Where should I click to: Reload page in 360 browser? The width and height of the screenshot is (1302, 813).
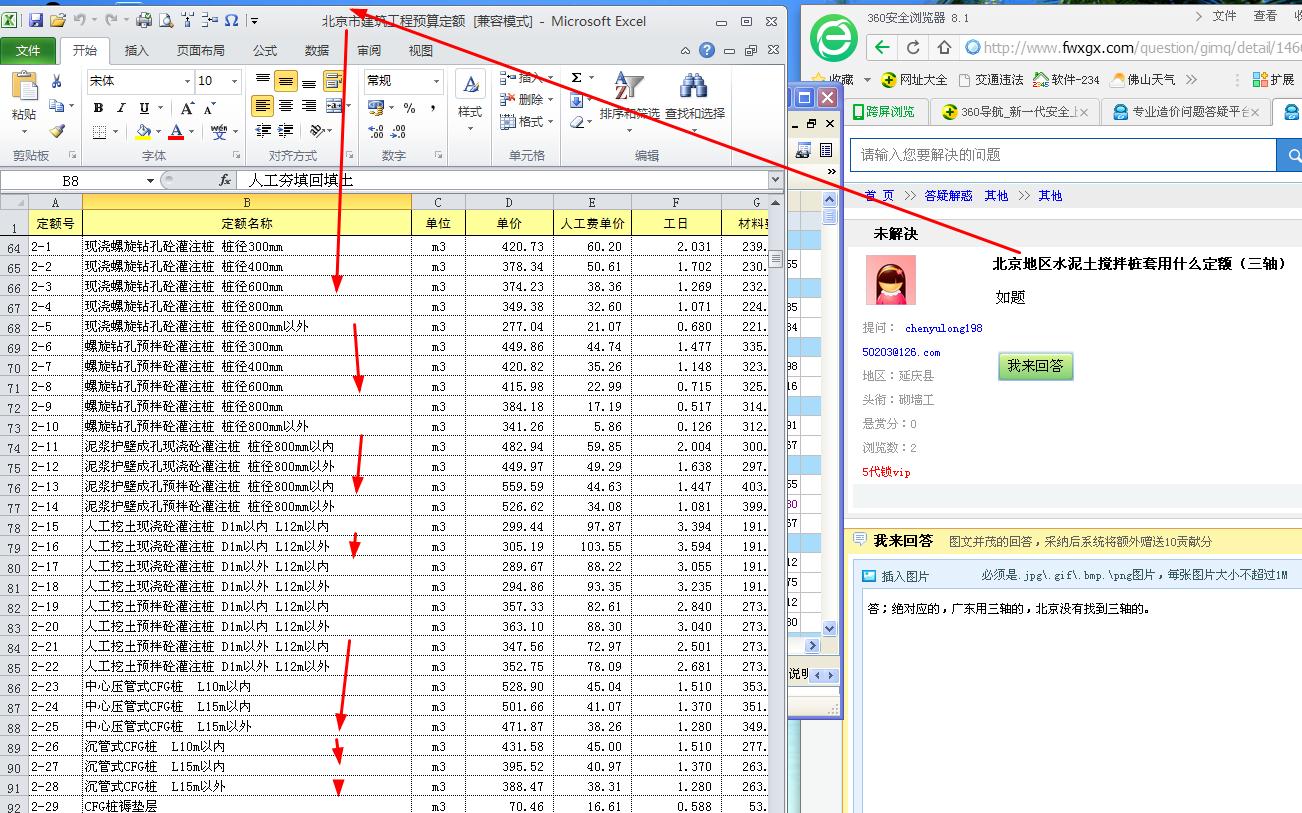click(913, 47)
